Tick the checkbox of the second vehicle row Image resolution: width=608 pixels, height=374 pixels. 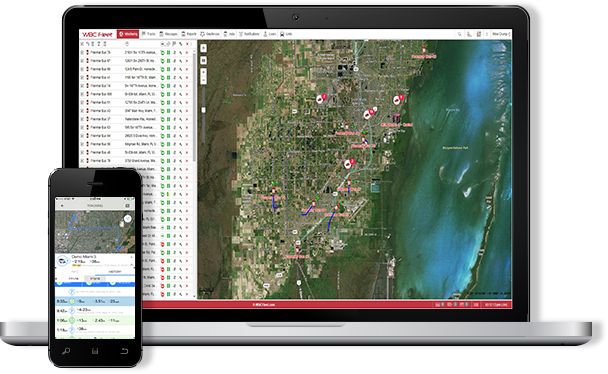point(82,61)
